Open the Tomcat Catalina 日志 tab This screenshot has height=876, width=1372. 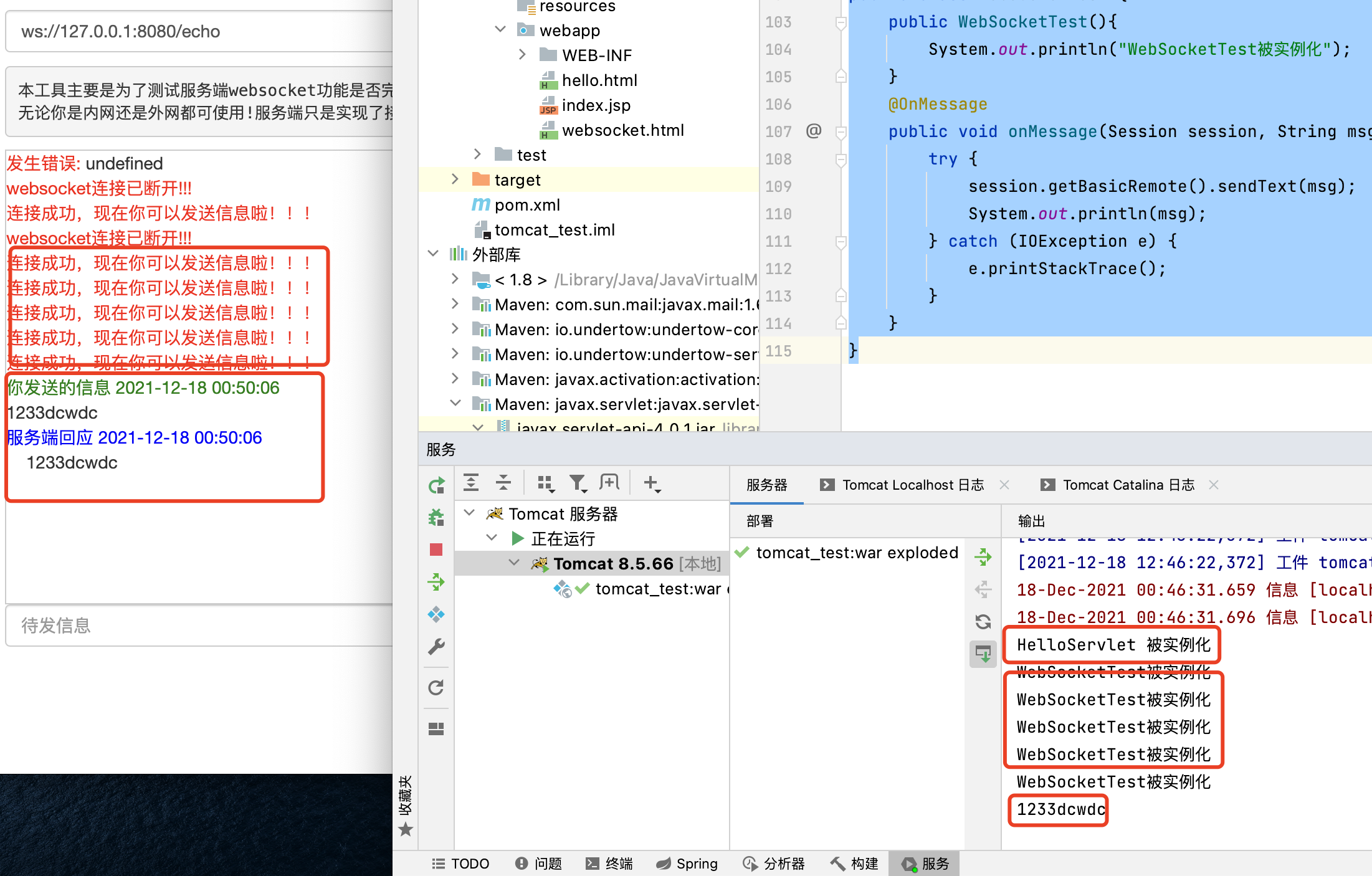[x=1128, y=485]
